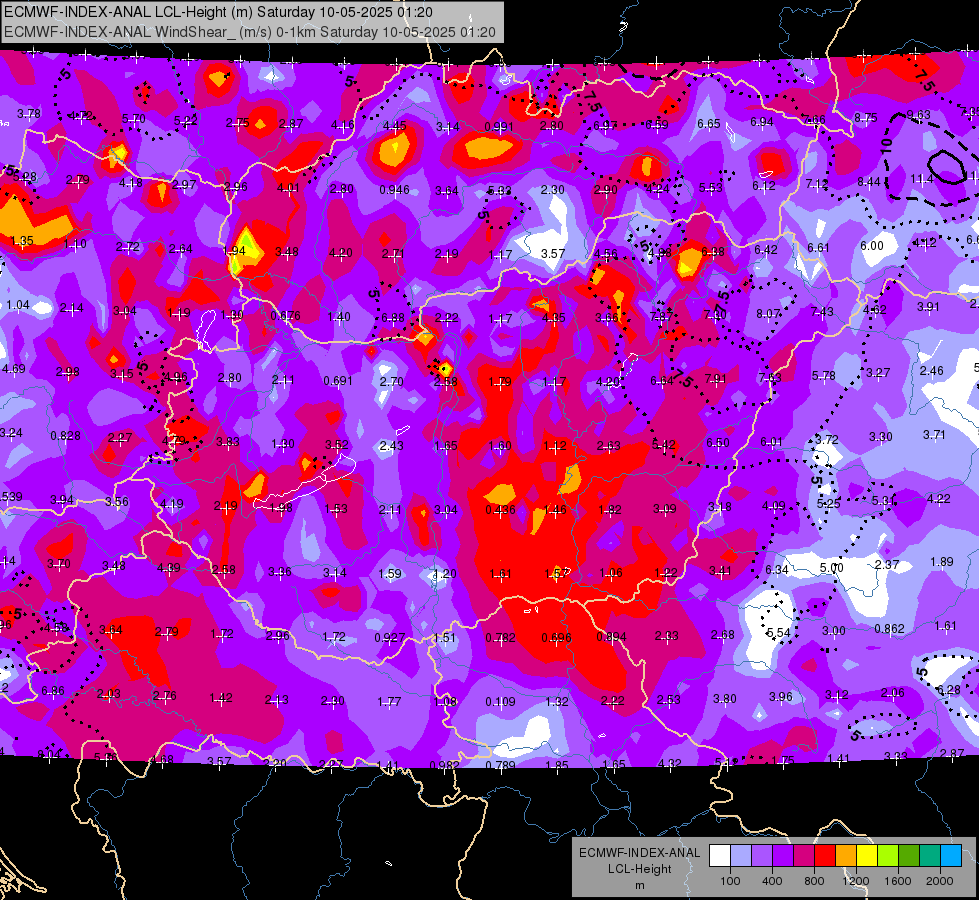Click the wind shear value "8.44"

pyautogui.click(x=868, y=182)
